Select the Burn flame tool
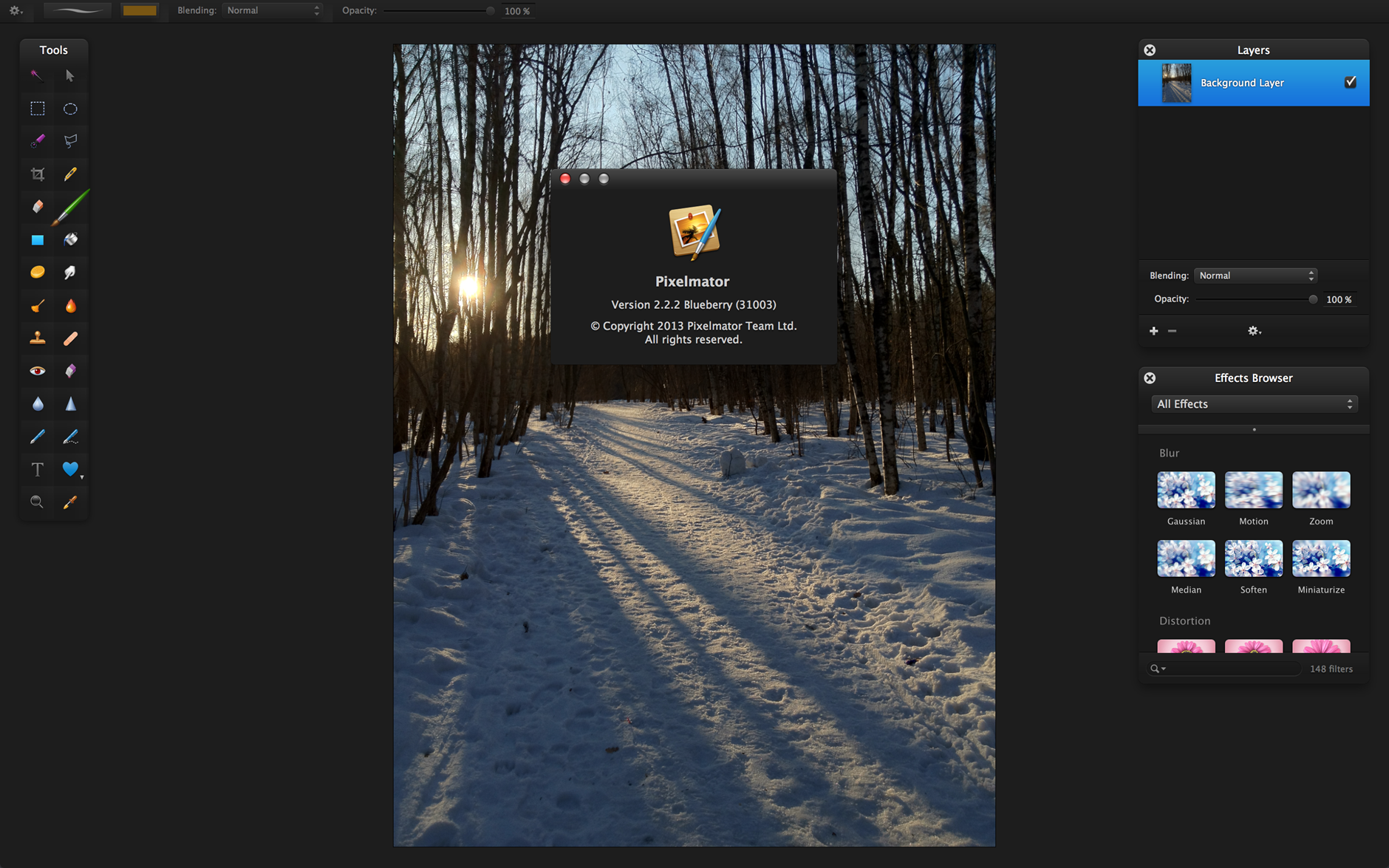 70,305
